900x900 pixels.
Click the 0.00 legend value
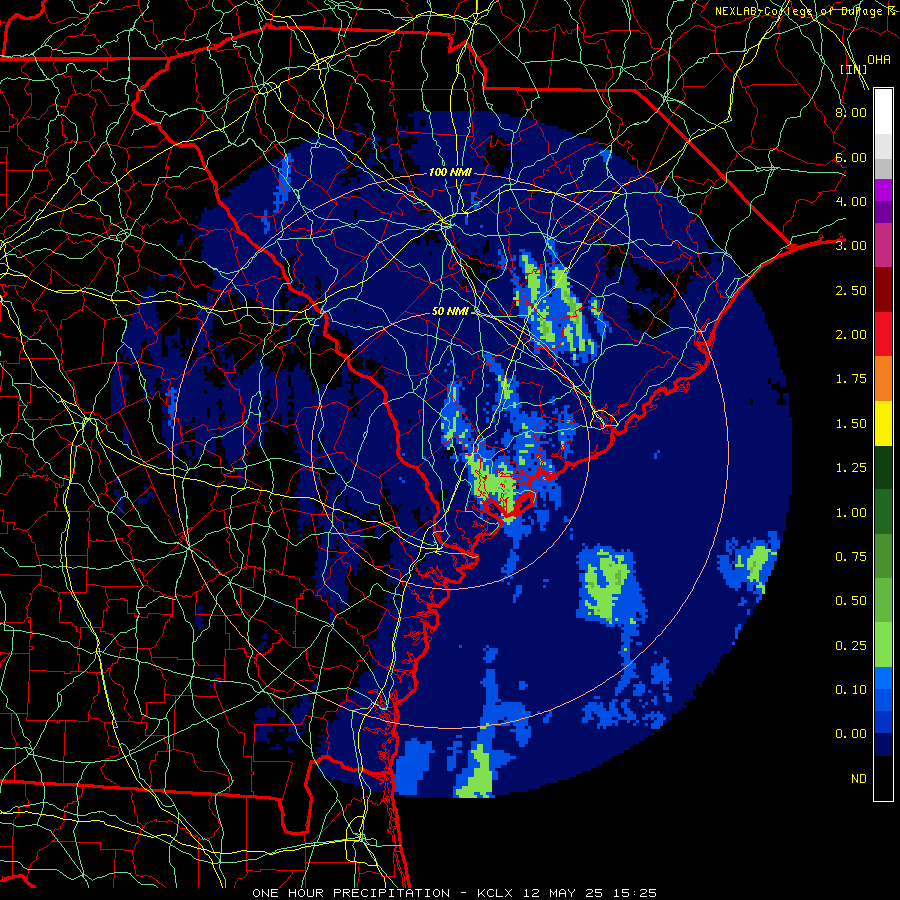coord(851,734)
